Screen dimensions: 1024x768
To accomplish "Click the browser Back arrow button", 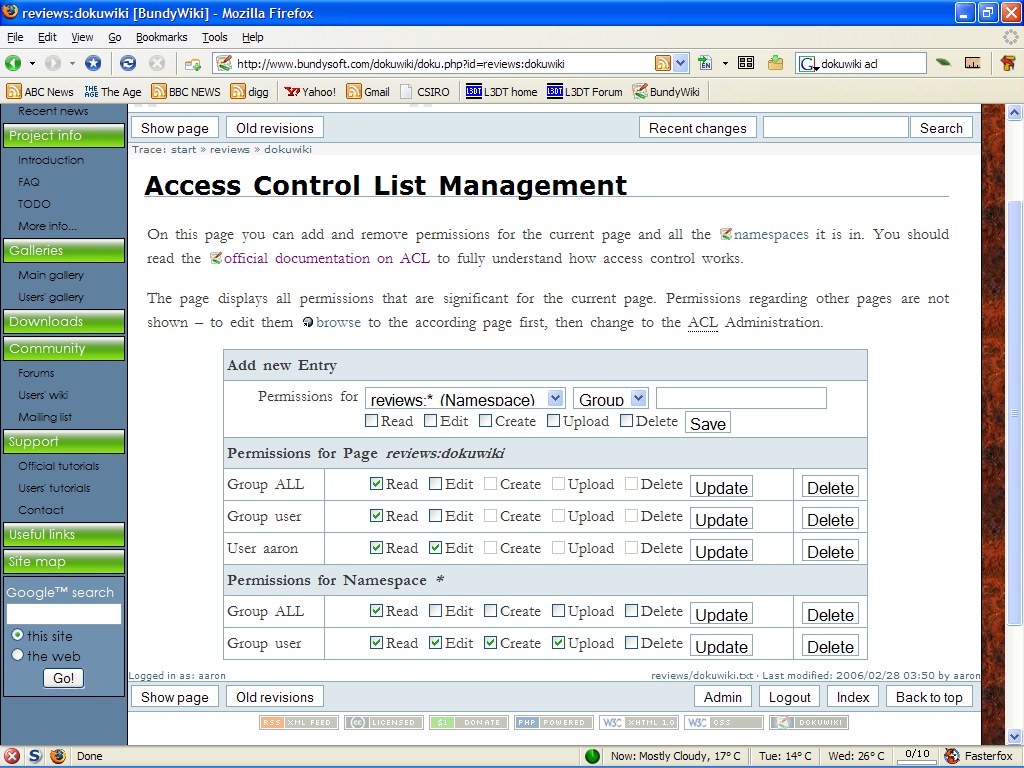I will click(16, 63).
